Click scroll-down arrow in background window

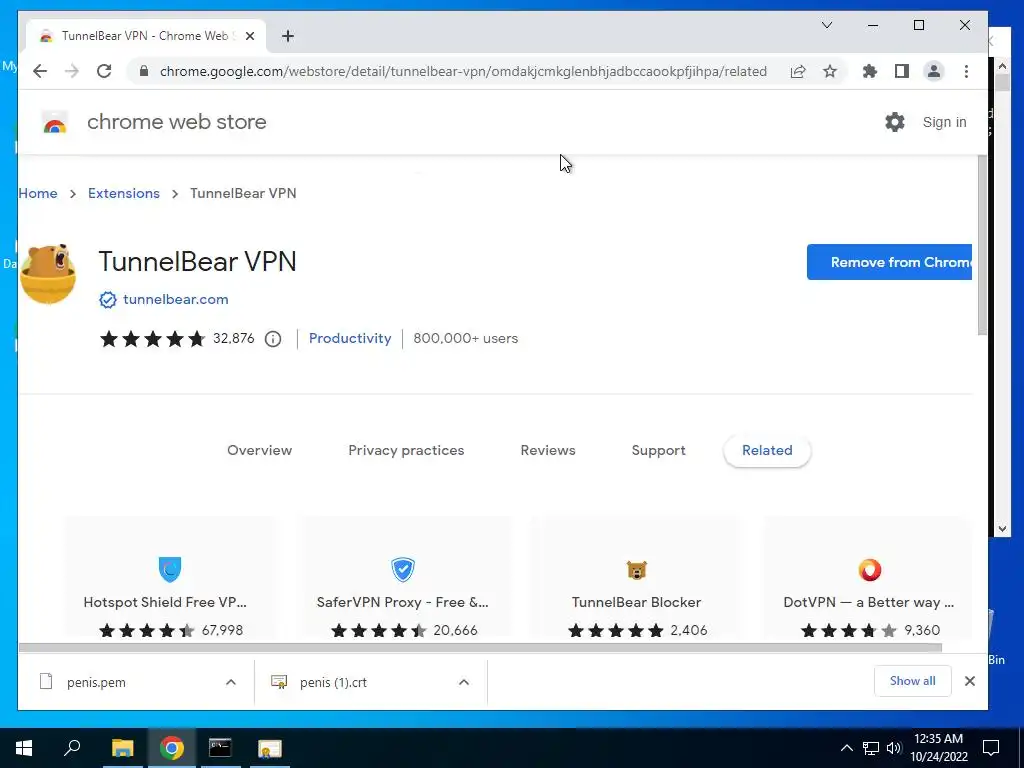coord(1002,530)
